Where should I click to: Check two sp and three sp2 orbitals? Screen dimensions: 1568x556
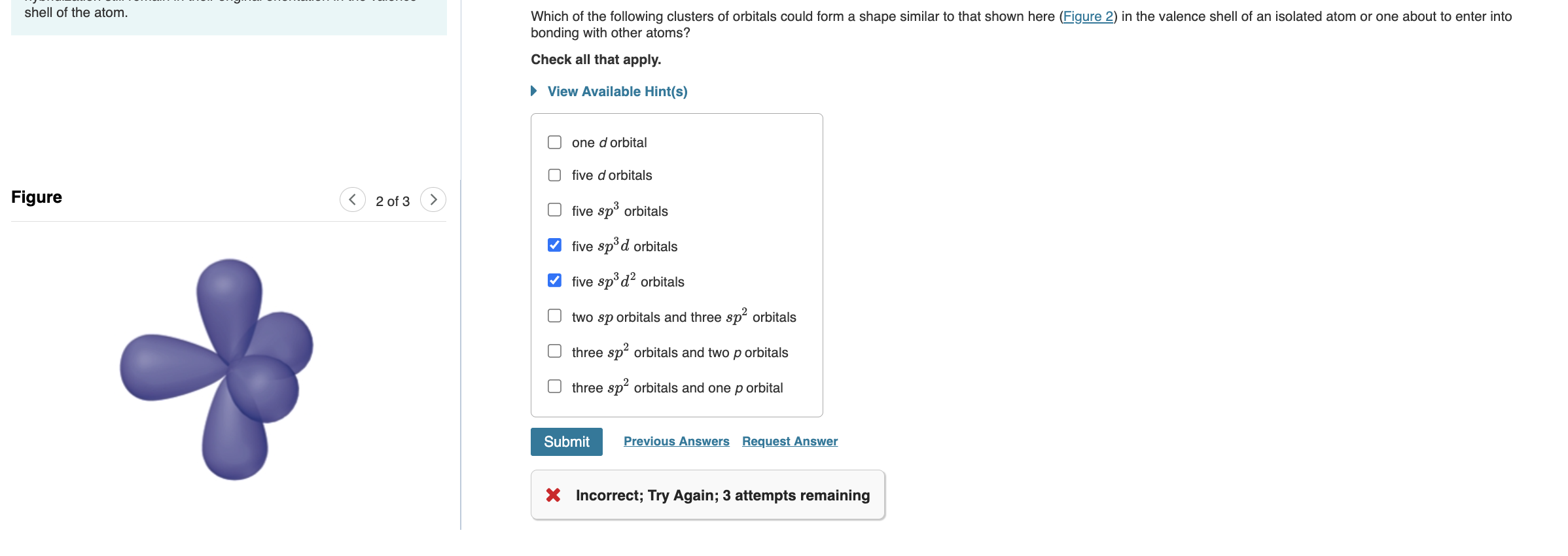click(554, 315)
